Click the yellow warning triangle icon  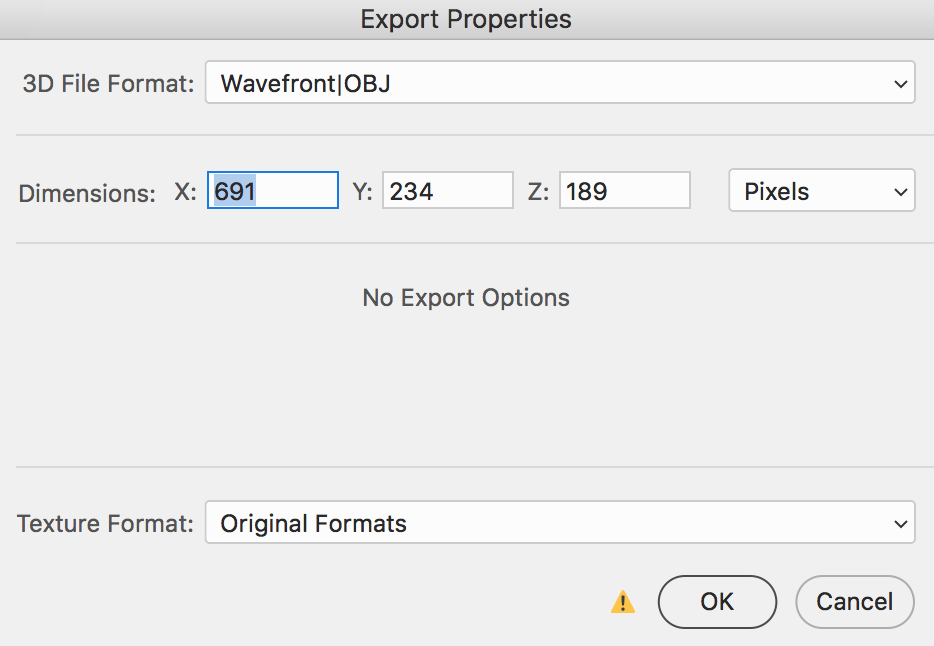pyautogui.click(x=623, y=602)
